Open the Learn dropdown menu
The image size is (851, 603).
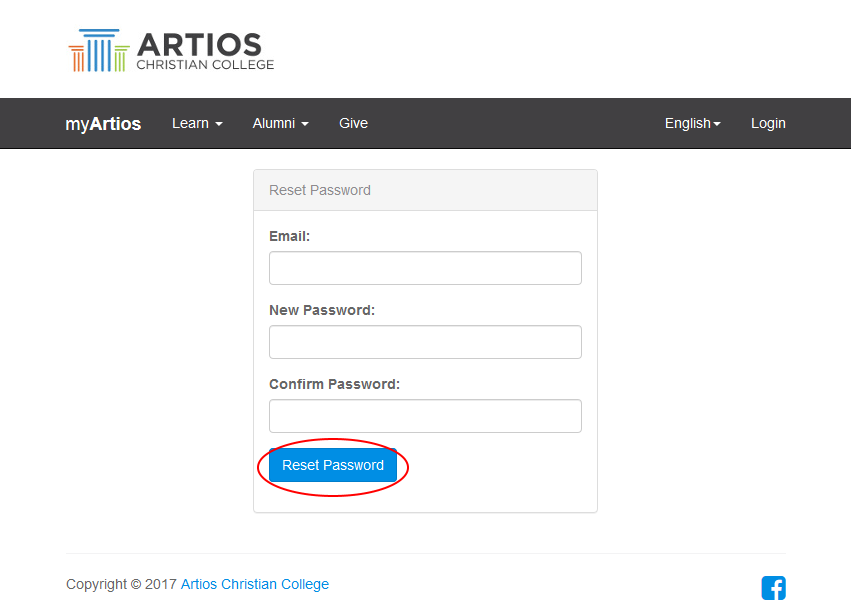coord(191,123)
